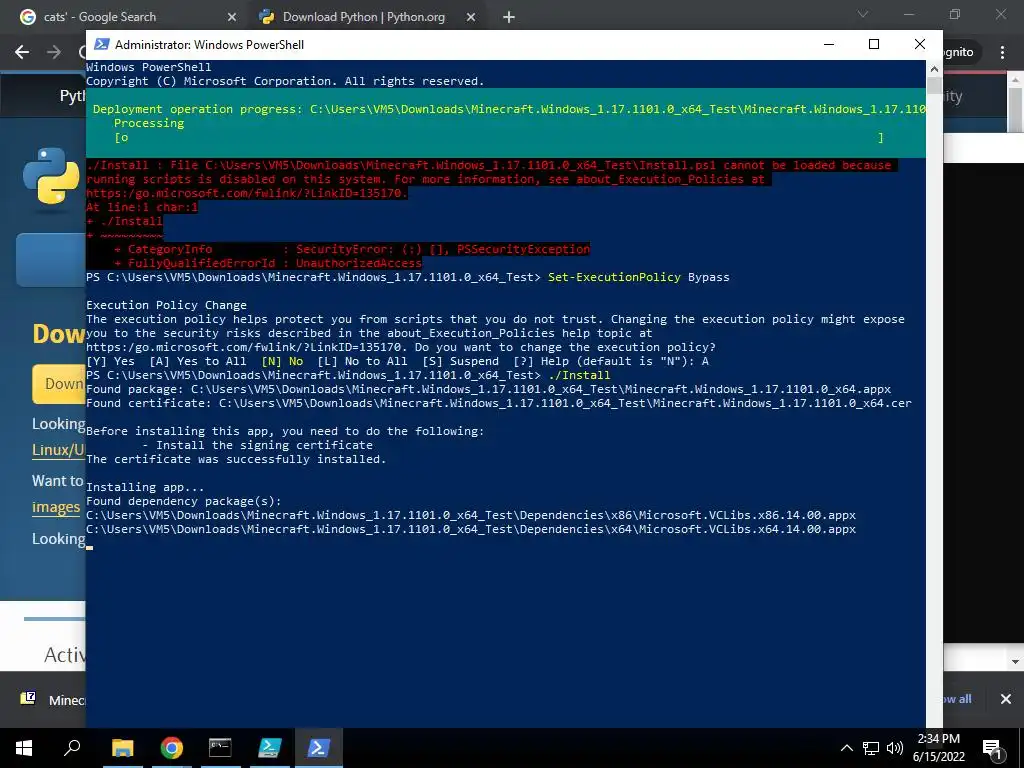Screen dimensions: 1024x768
Task: Click Show all downloads link
Action: 957,699
